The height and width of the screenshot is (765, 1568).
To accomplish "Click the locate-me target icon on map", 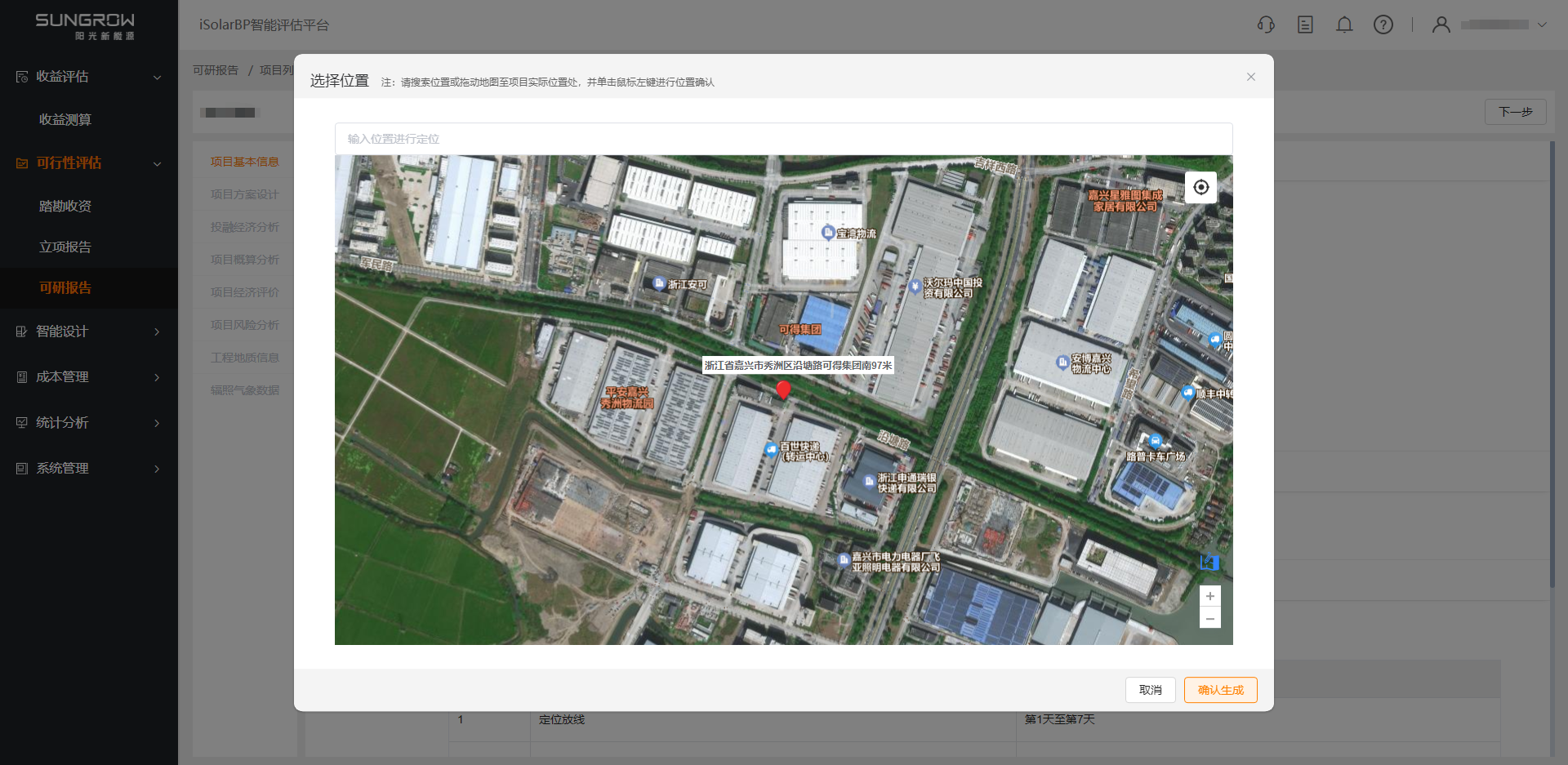I will tap(1200, 187).
